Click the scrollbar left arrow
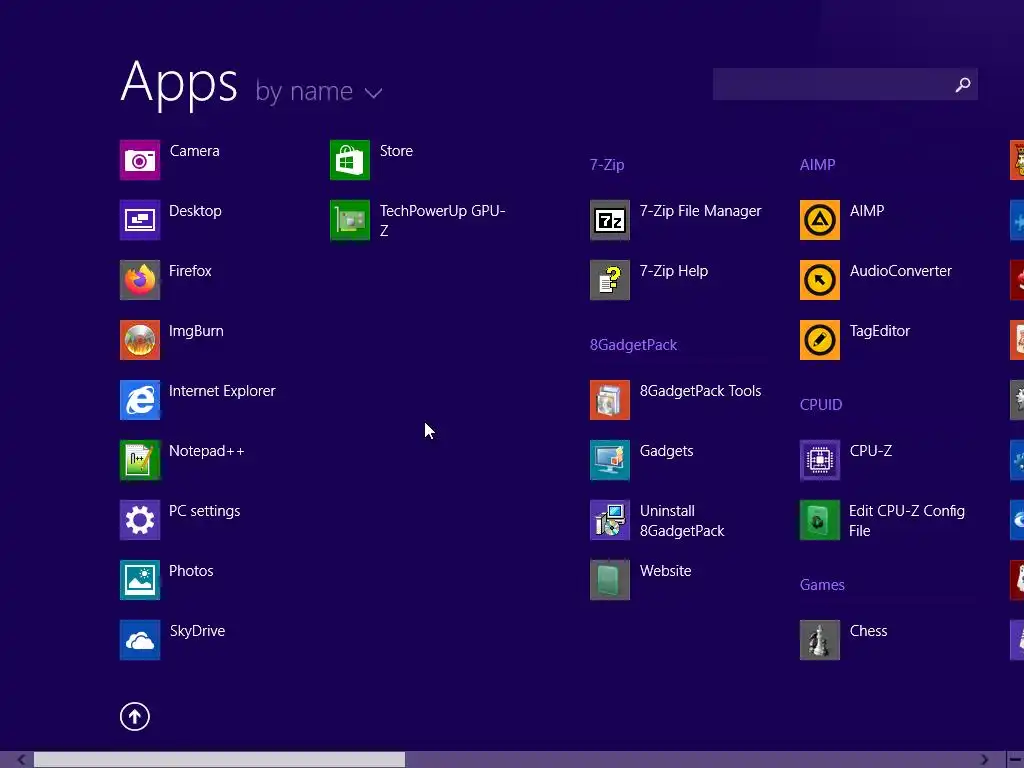 (x=21, y=760)
